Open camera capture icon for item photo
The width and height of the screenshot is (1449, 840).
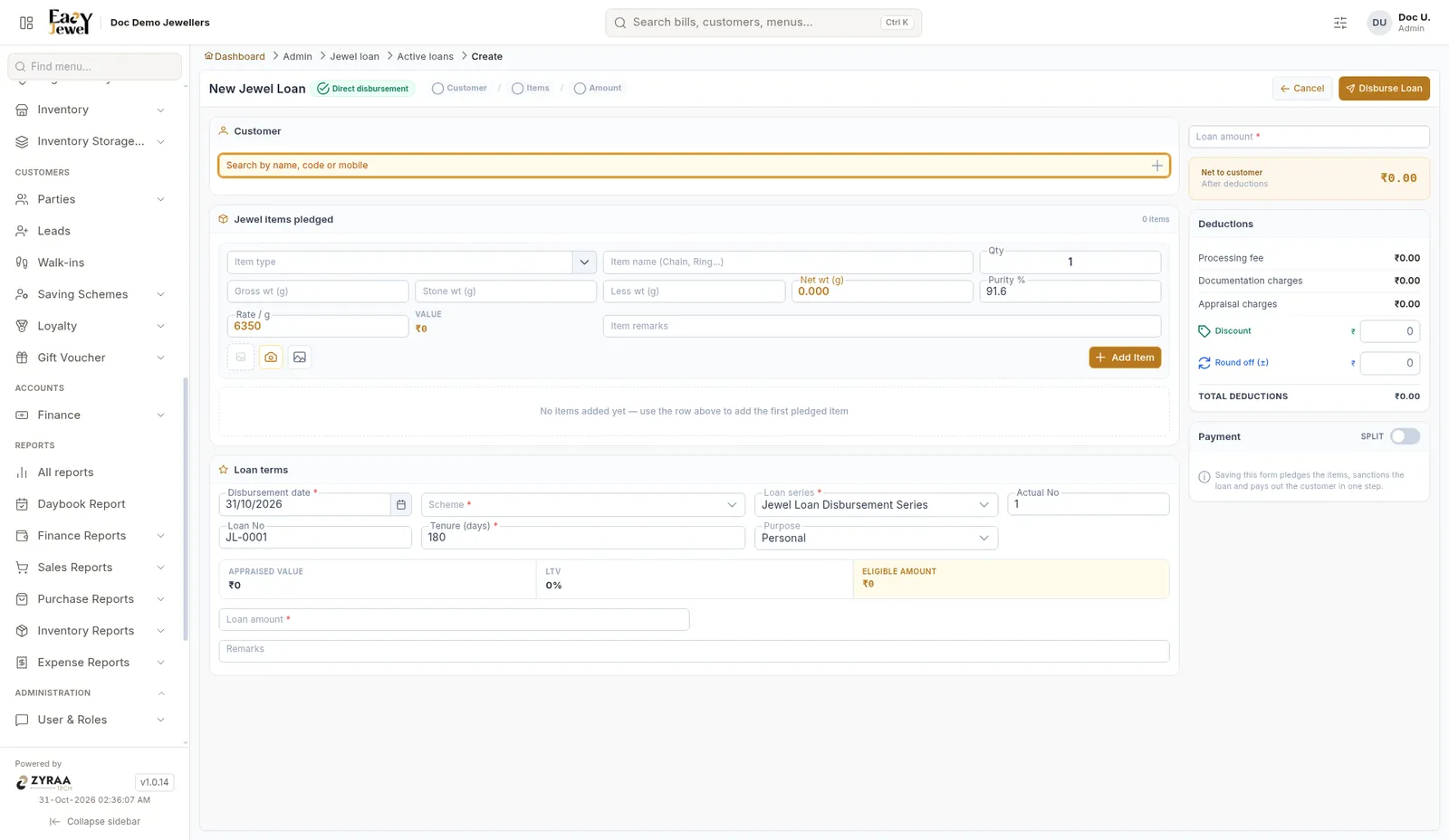click(271, 358)
